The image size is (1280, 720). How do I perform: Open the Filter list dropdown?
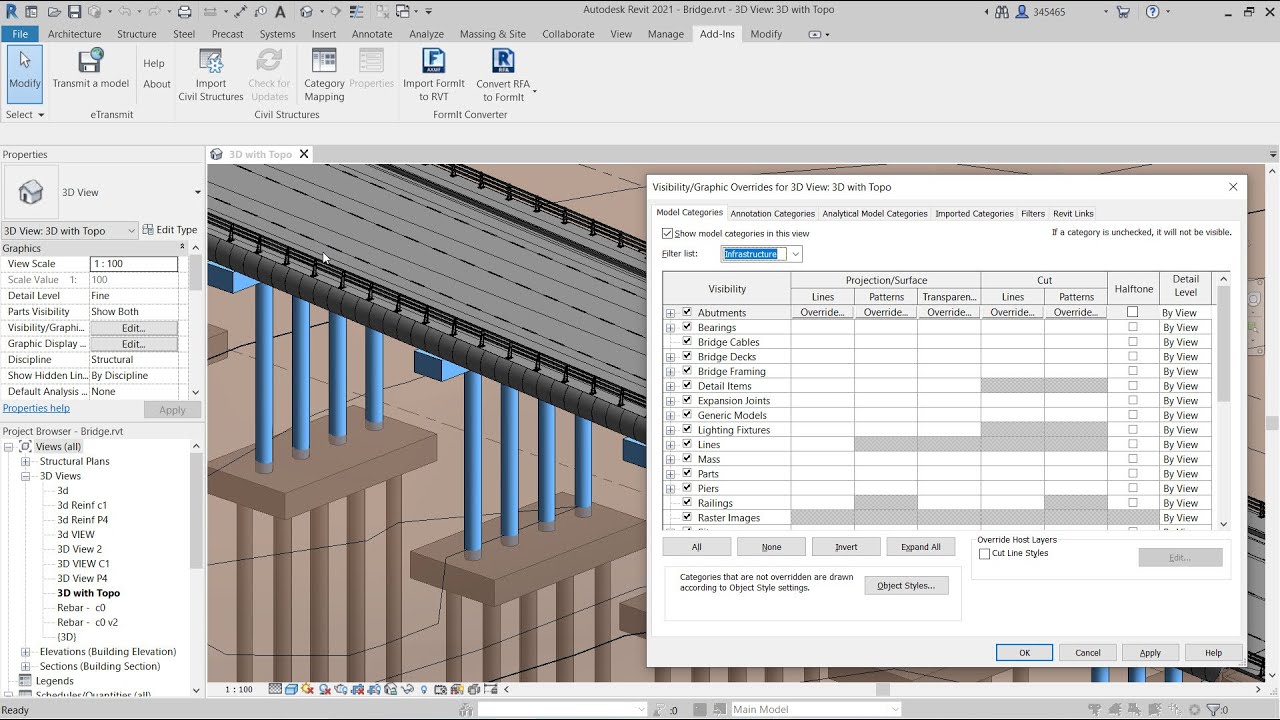[796, 254]
